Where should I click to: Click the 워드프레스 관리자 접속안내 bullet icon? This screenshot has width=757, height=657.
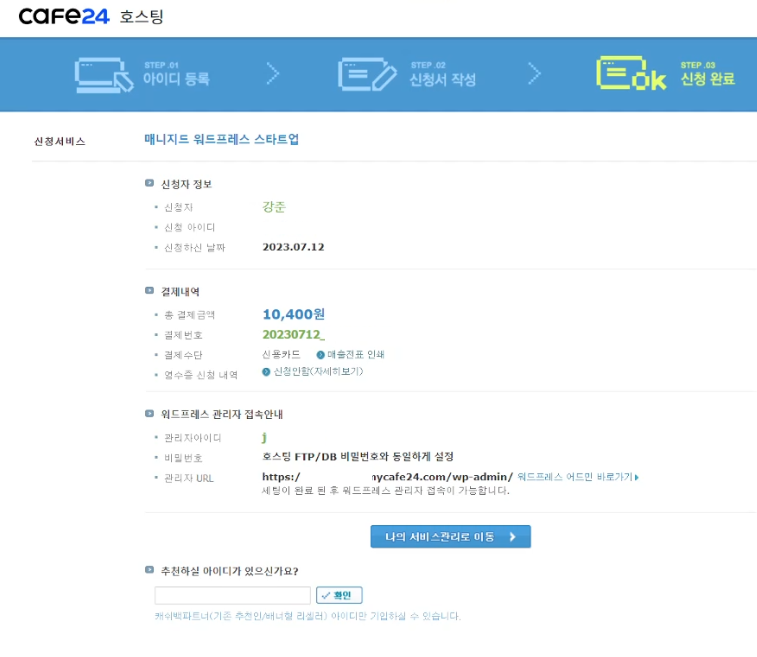click(149, 414)
